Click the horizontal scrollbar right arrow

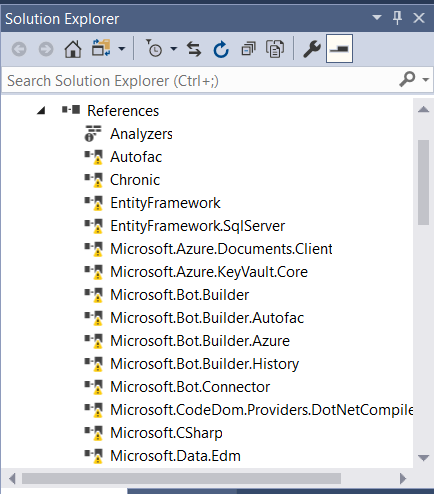pos(403,479)
